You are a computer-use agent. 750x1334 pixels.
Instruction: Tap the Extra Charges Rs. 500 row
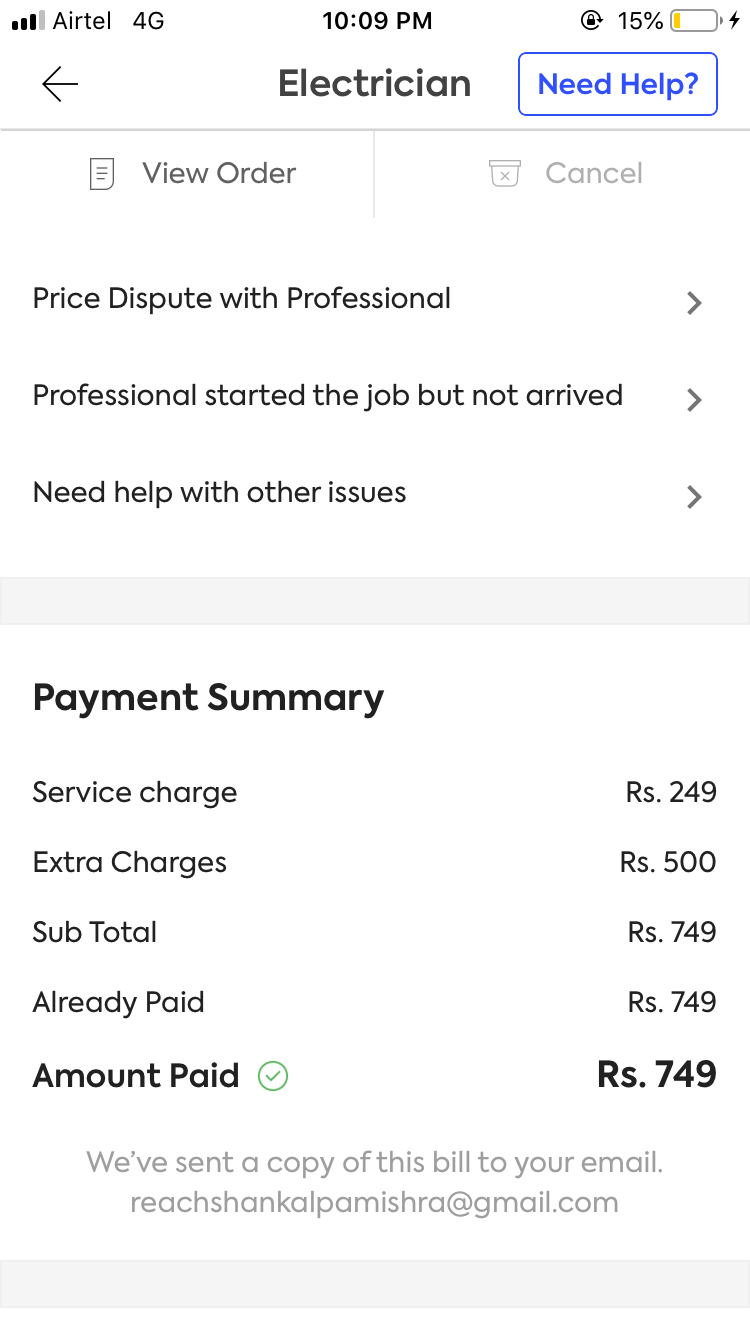point(374,862)
